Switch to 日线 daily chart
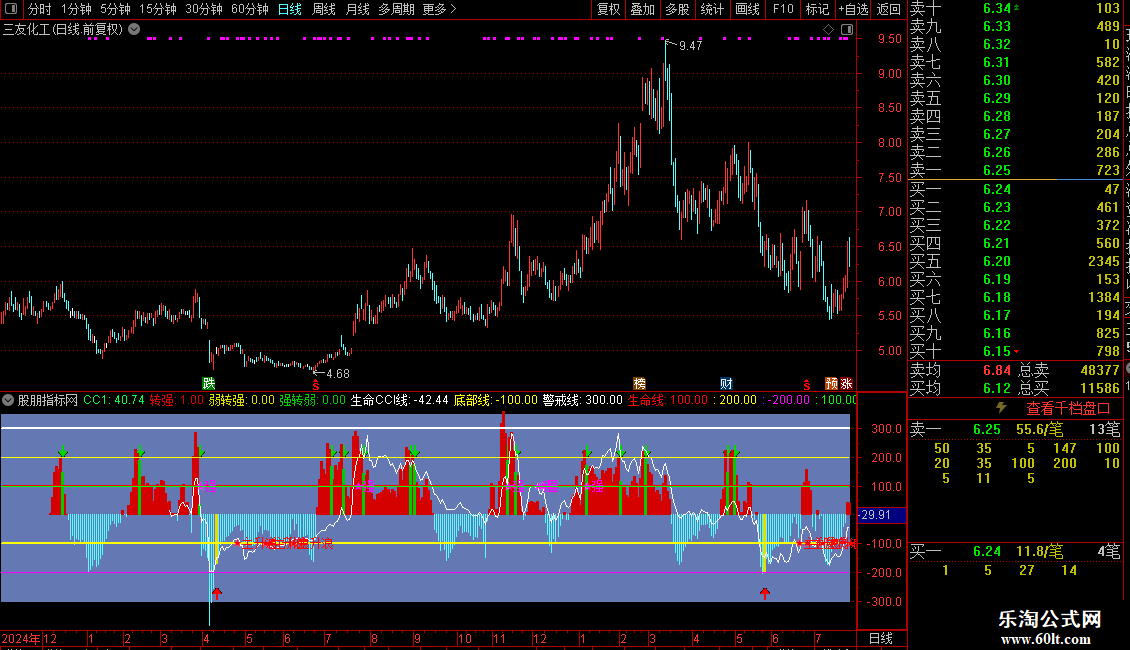This screenshot has width=1130, height=650. 290,9
